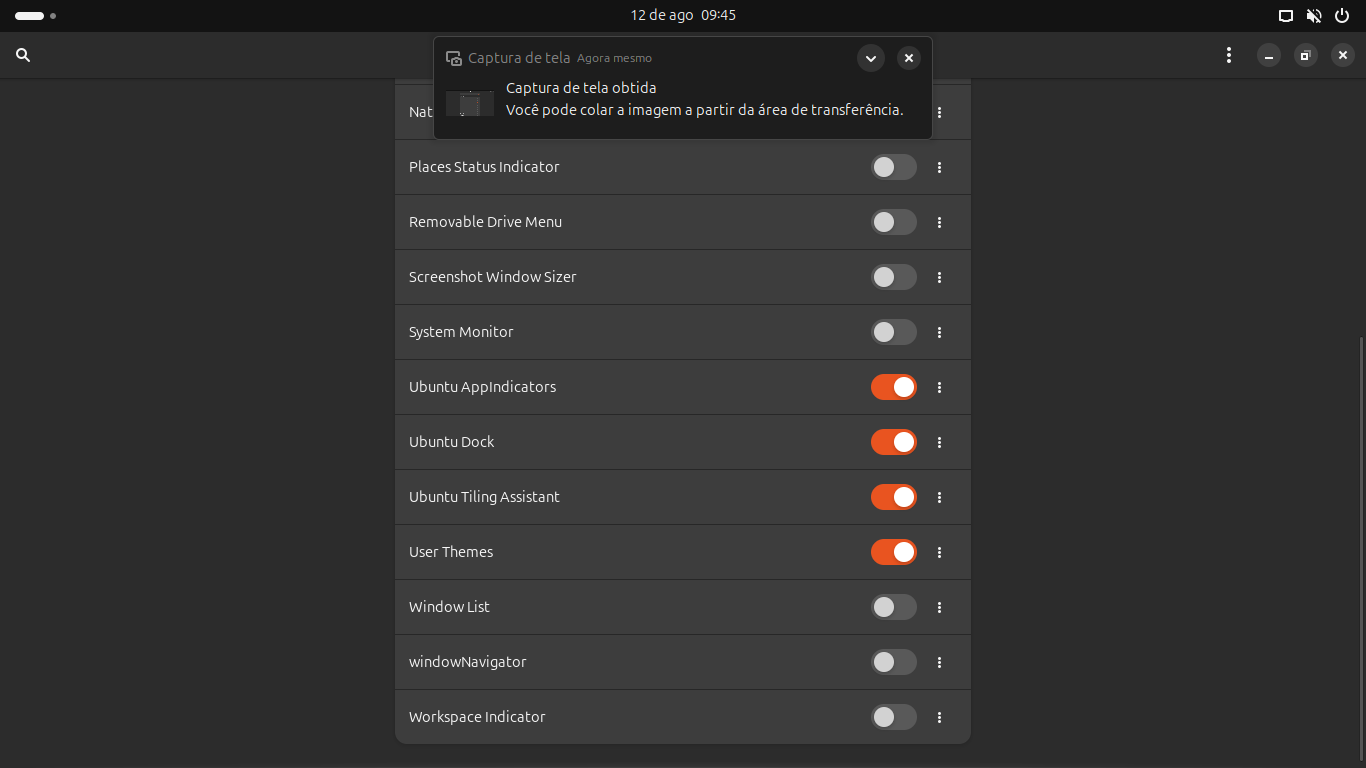
Task: Open more options for Removable Drive Menu
Action: coord(939,223)
